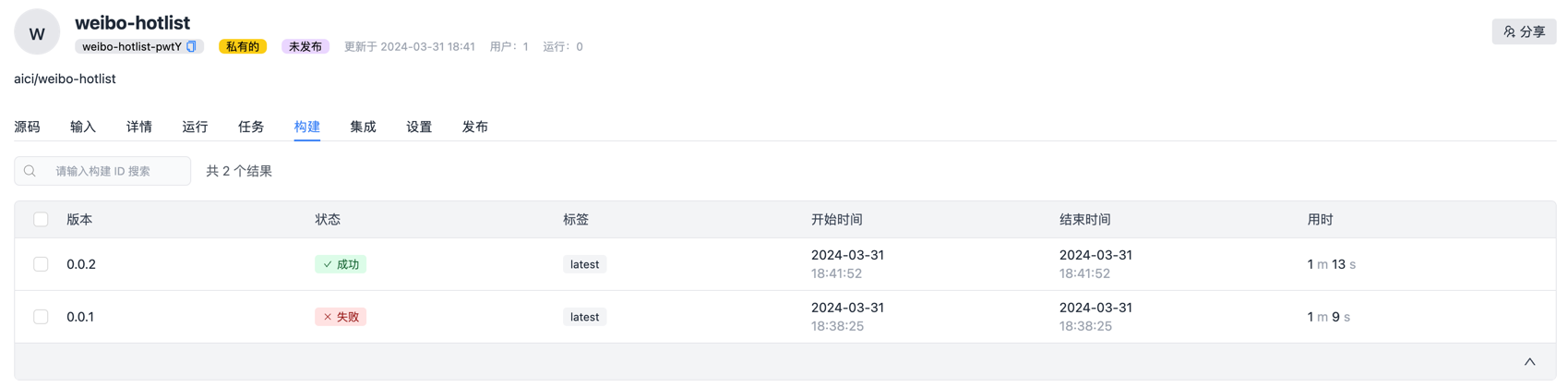This screenshot has width=1568, height=388.
Task: Open the 输入 tab
Action: (x=83, y=127)
